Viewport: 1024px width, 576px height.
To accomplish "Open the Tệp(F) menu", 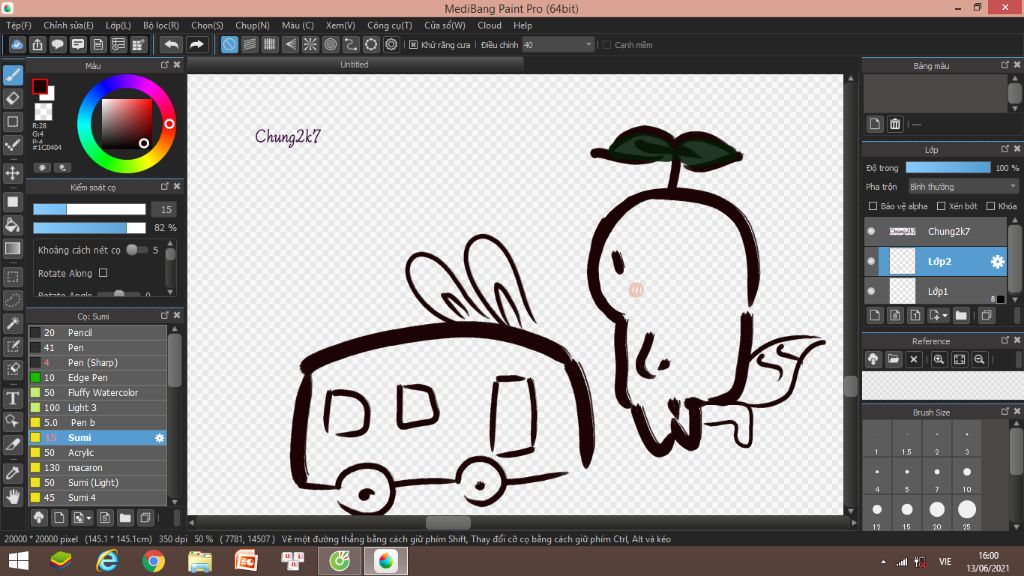I will [18, 25].
